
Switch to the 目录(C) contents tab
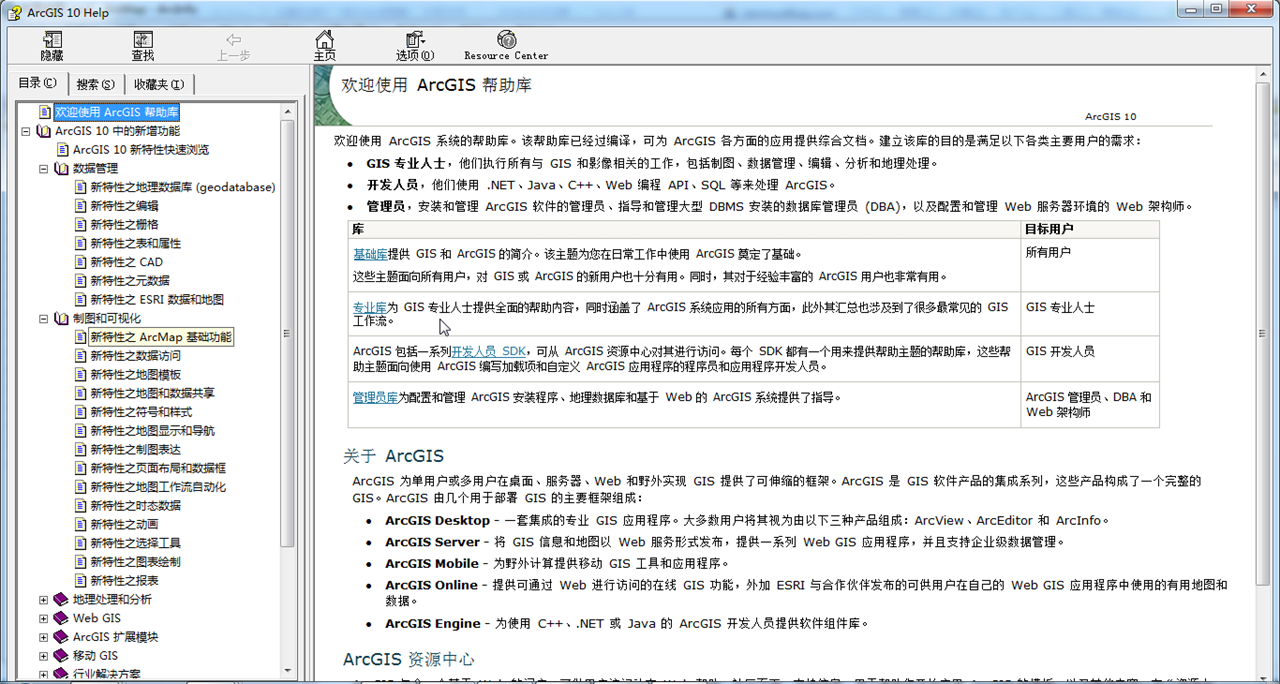[x=38, y=83]
